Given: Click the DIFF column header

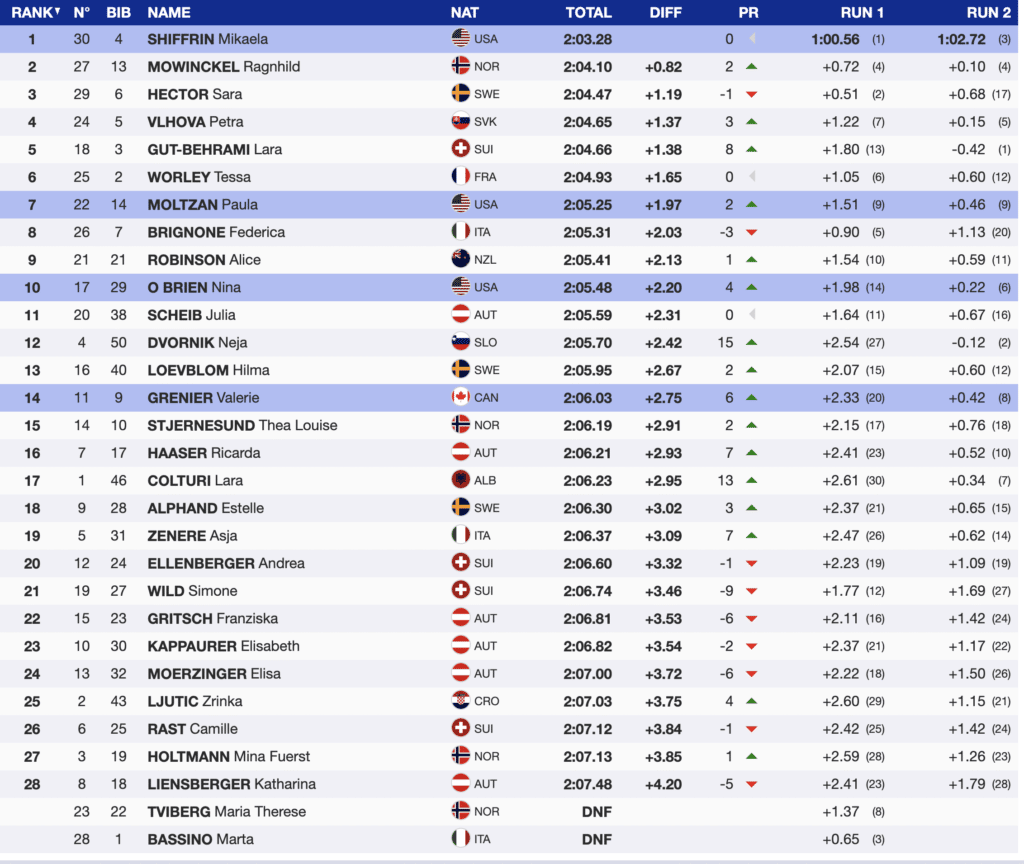Looking at the screenshot, I should click(665, 13).
